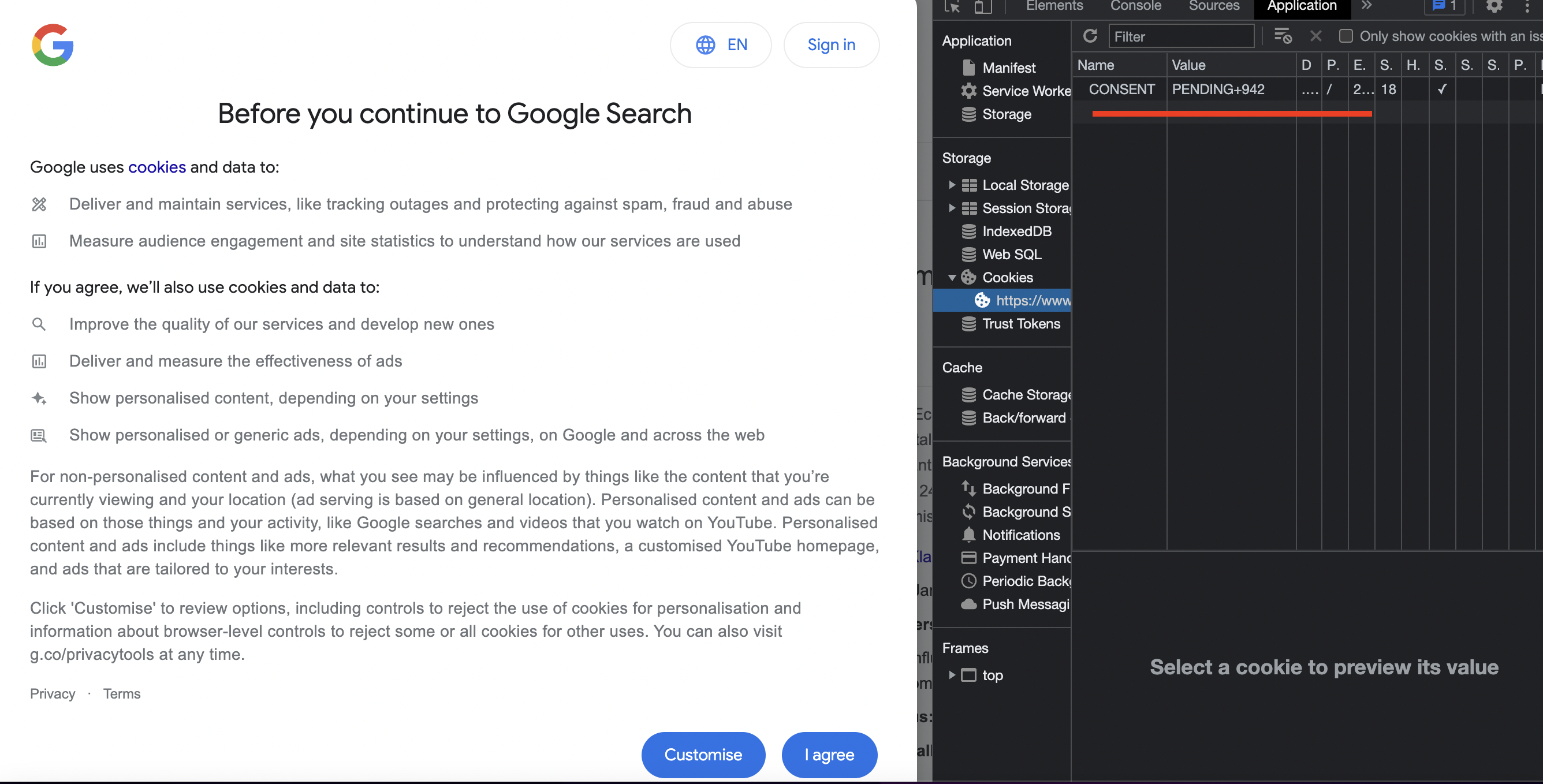Open the cookies hyperlink
Image resolution: width=1543 pixels, height=784 pixels.
coord(157,167)
